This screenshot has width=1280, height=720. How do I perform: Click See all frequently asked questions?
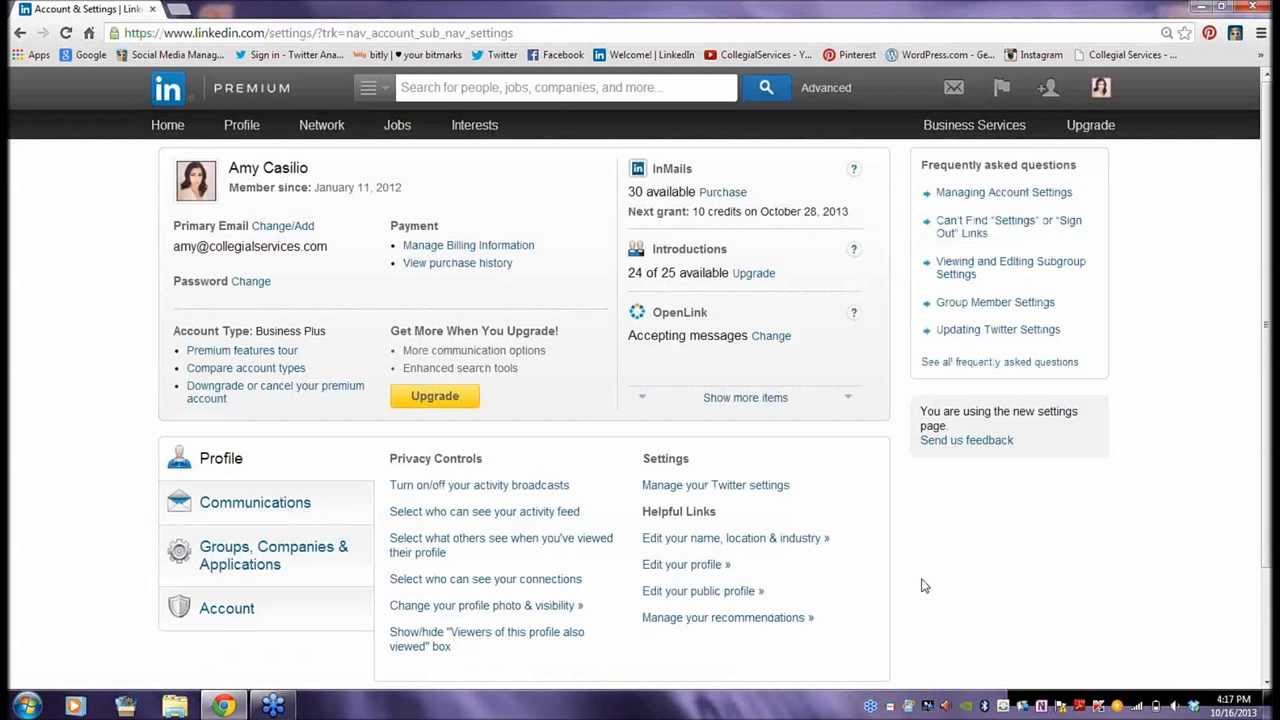[1000, 362]
